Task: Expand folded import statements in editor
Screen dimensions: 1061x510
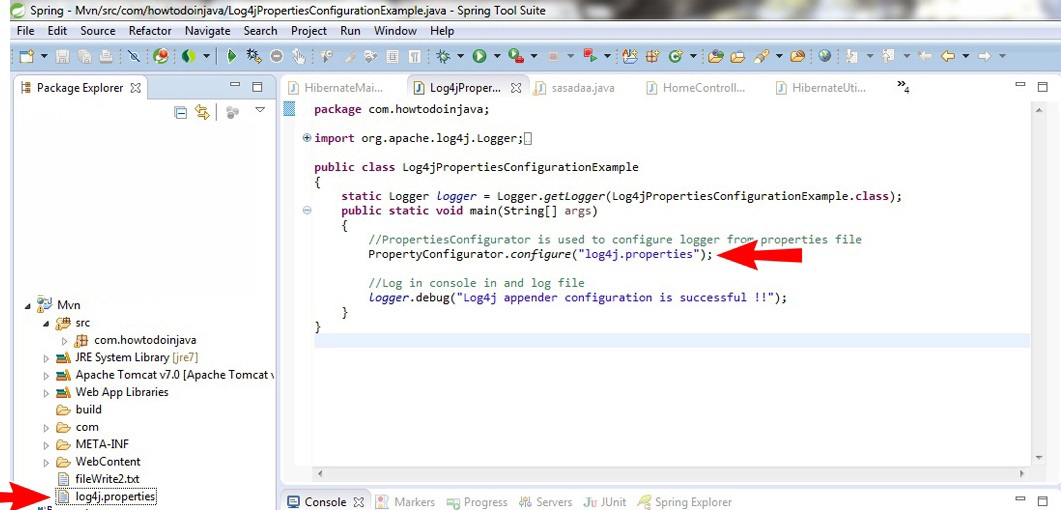Action: pos(307,138)
